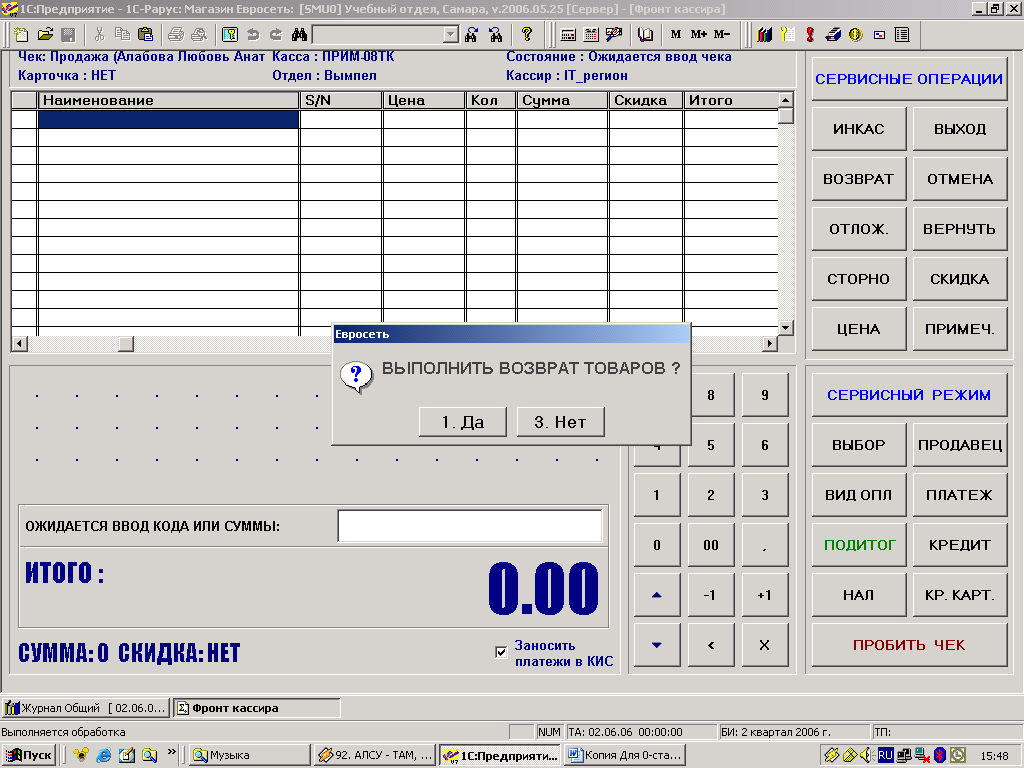
Task: Click the M+ memory add button
Action: [x=699, y=35]
